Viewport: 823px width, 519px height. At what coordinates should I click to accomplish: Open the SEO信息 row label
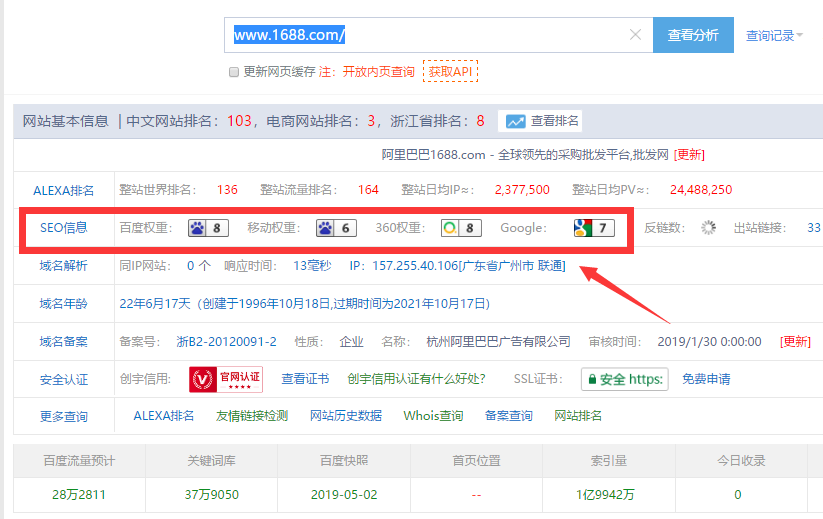64,228
